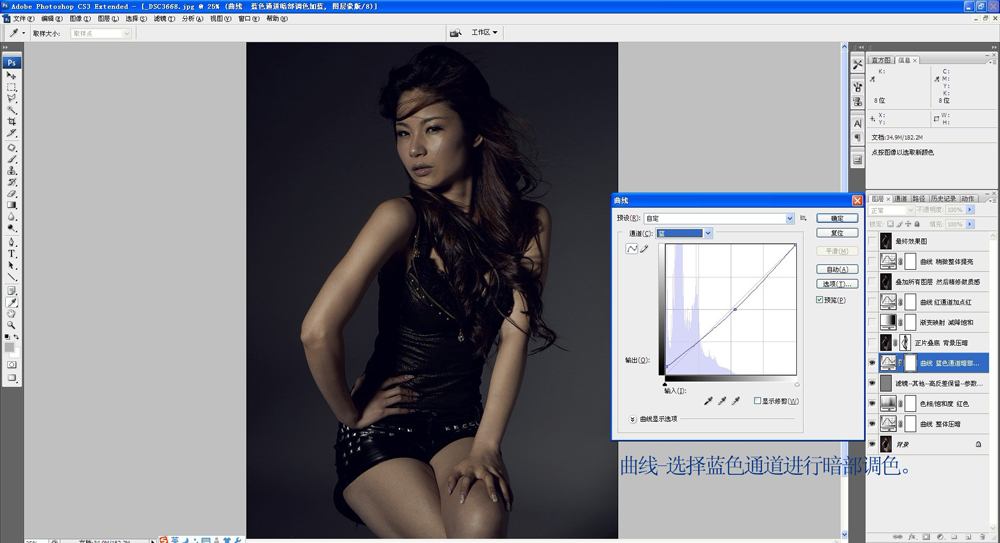
Task: Show the 正片叠底 背景压暗 layer
Action: click(x=872, y=343)
